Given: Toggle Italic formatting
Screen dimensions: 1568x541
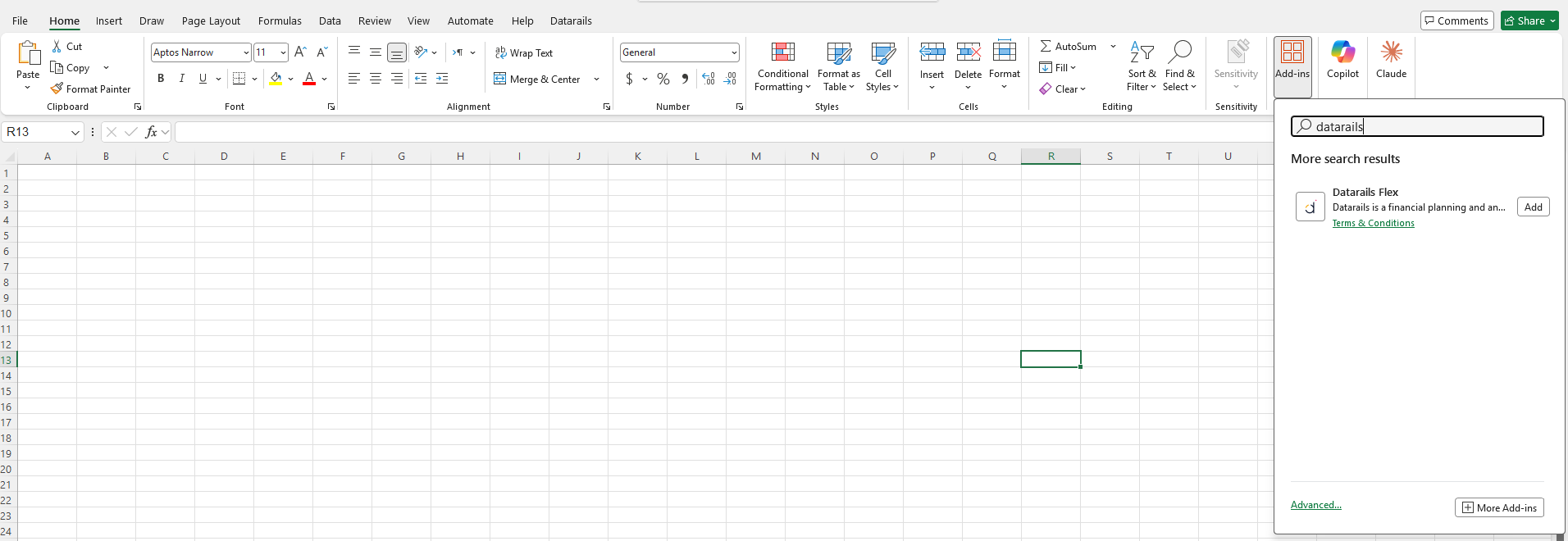Looking at the screenshot, I should coord(181,79).
